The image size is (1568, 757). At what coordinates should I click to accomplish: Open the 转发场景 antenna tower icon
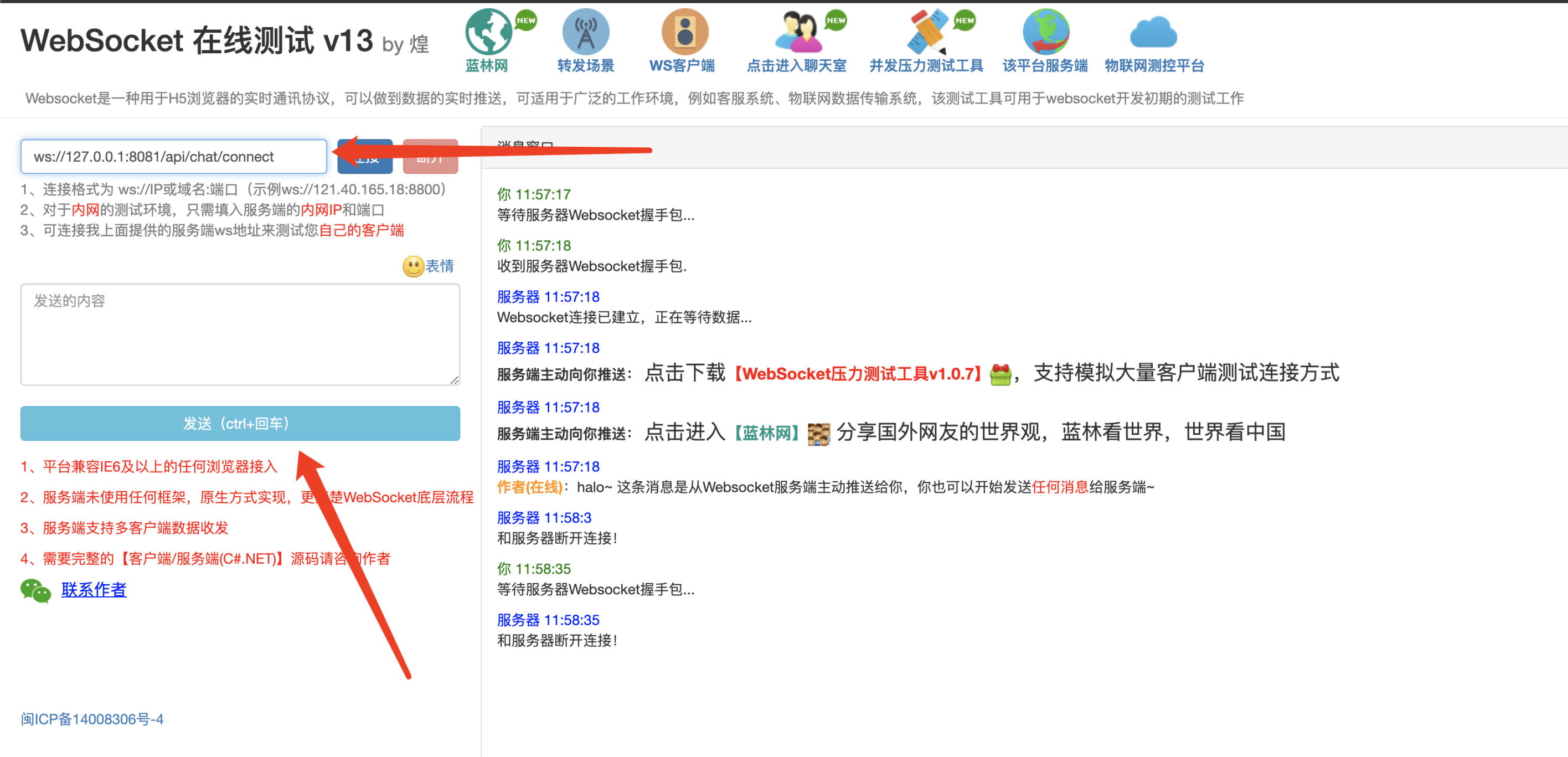[x=586, y=32]
